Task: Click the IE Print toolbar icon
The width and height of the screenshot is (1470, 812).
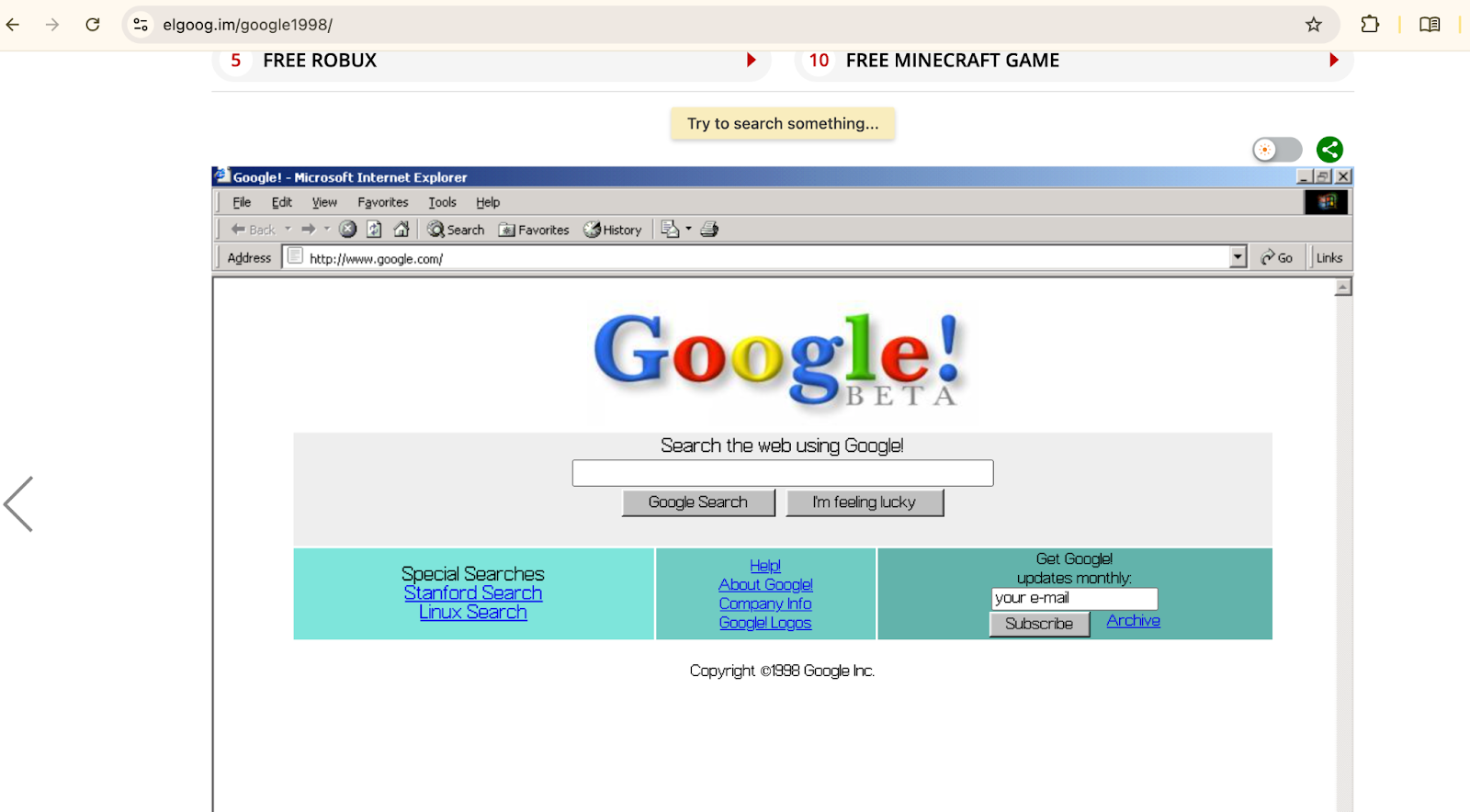Action: pos(709,230)
